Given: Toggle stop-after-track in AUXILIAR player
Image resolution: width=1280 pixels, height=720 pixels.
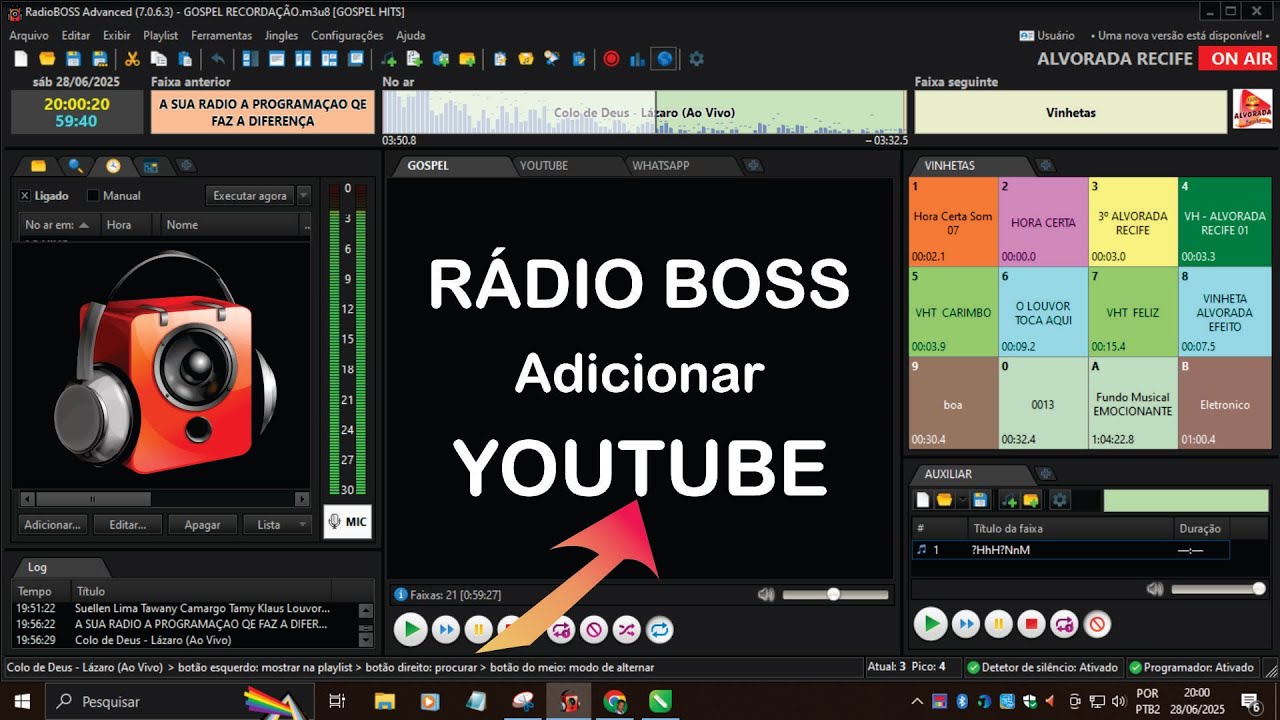Looking at the screenshot, I should pos(1097,624).
